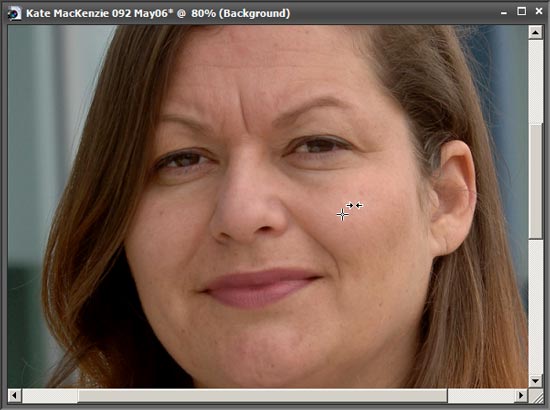This screenshot has height=410, width=550.
Task: Click the vertical scrollbar up arrow
Action: point(535,33)
